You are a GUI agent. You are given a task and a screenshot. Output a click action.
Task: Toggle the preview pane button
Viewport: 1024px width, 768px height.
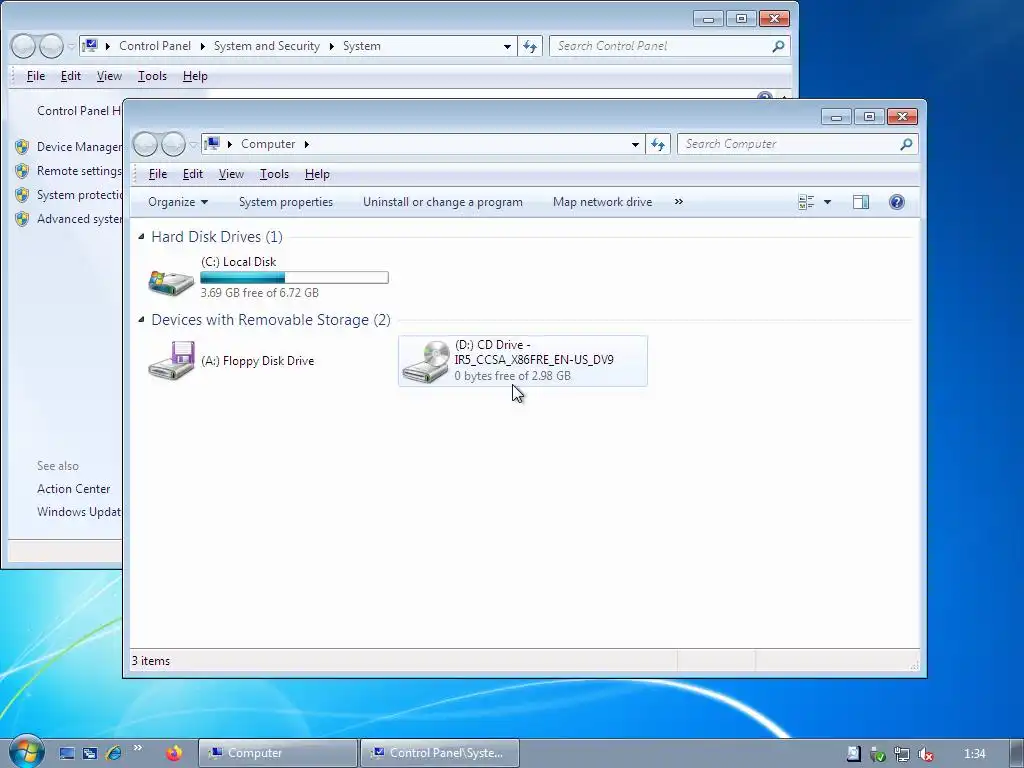[861, 202]
